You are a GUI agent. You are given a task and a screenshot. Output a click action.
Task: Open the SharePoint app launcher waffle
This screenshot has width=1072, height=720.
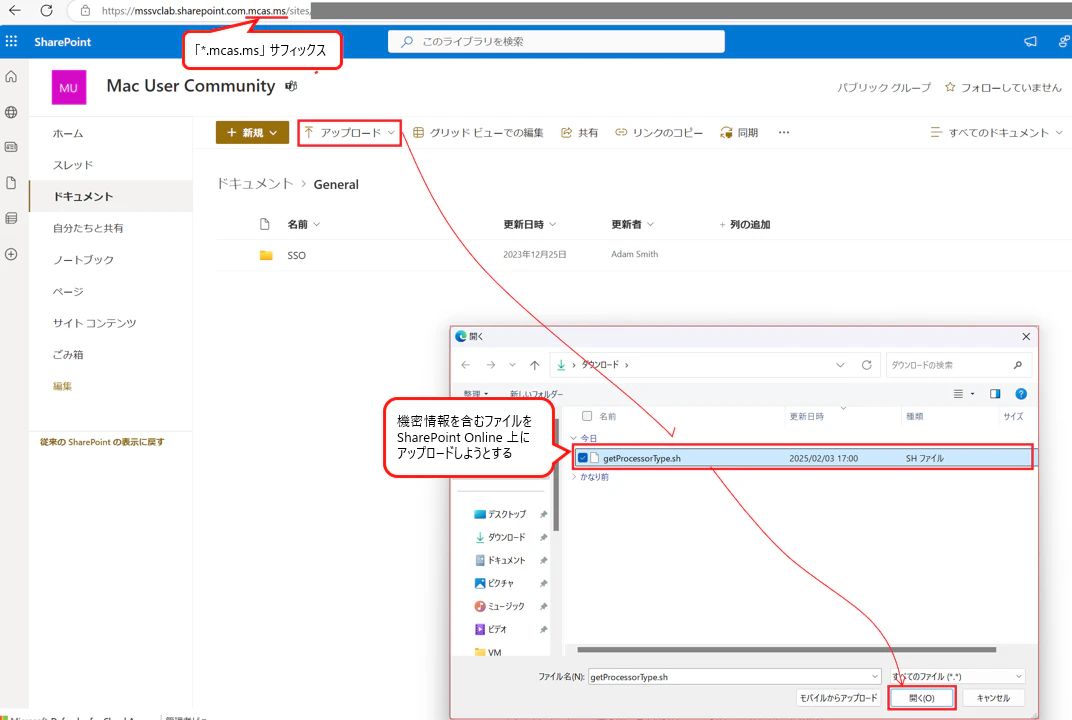coord(12,42)
